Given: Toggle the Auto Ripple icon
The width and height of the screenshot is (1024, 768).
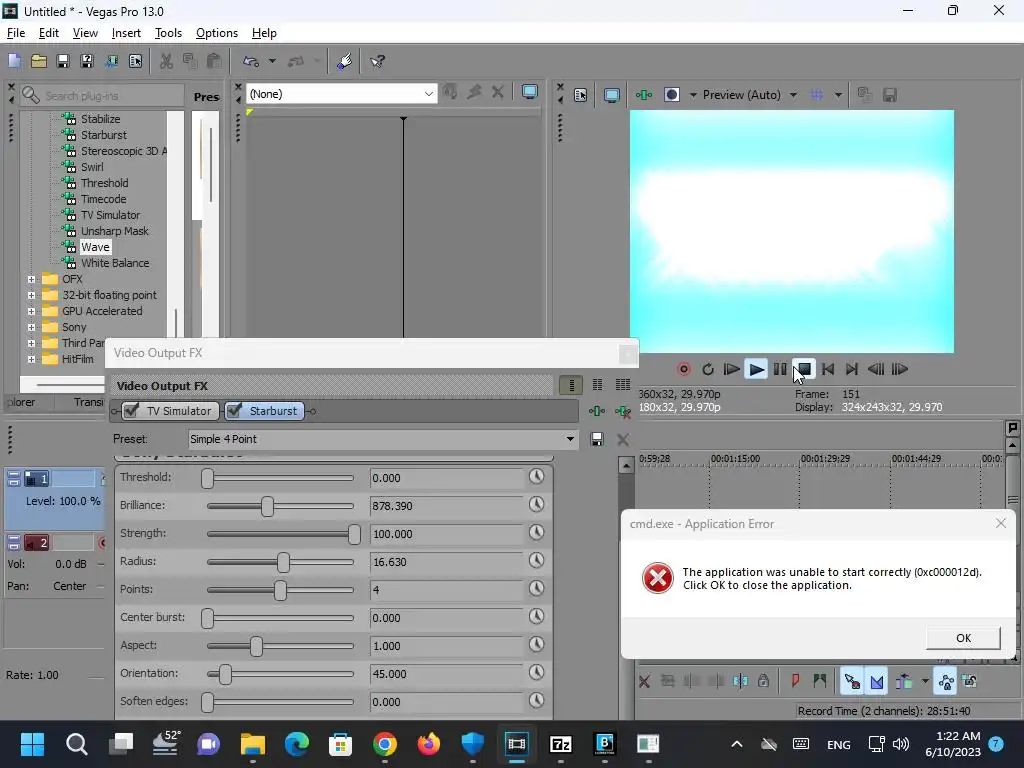Looking at the screenshot, I should (x=904, y=681).
